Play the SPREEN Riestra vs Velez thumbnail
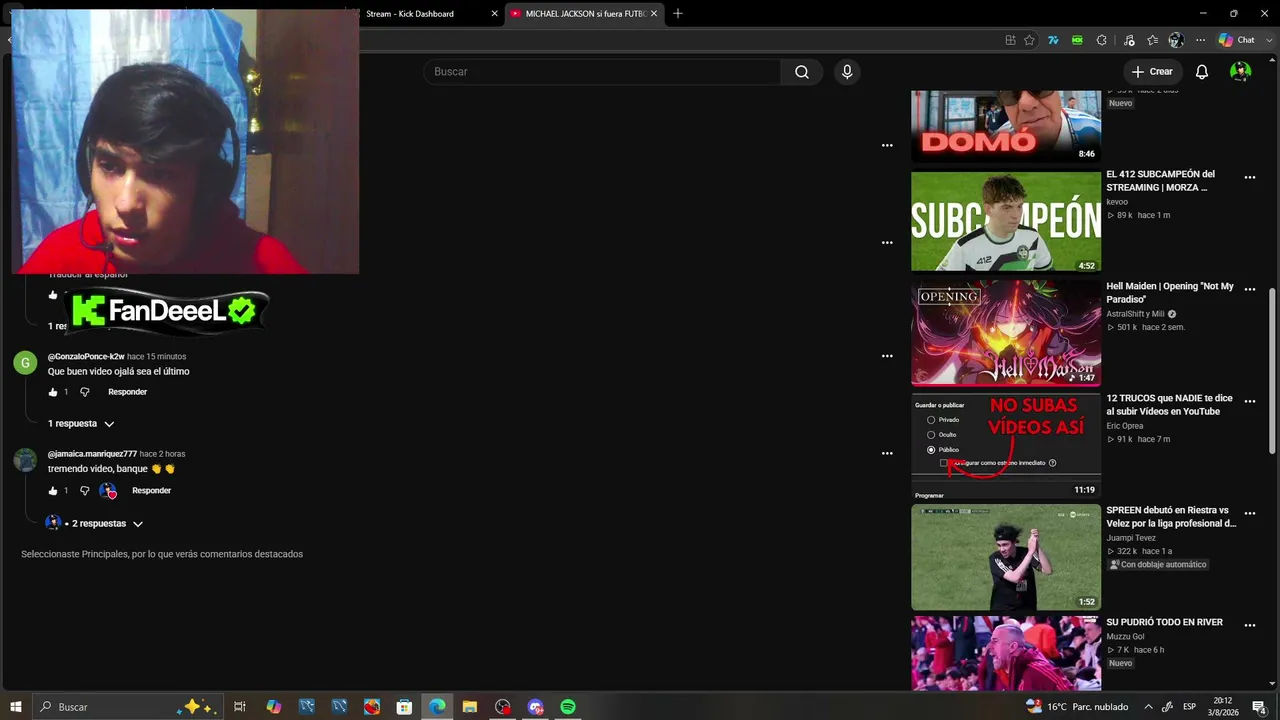Screen dimensions: 1280x720 pos(1006,557)
